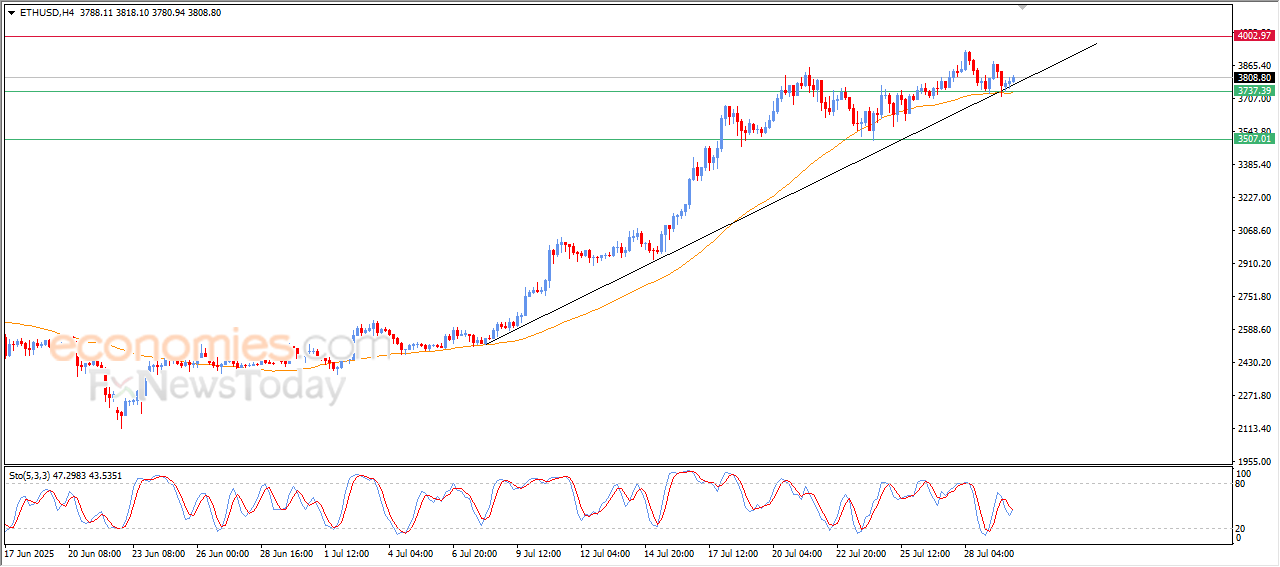This screenshot has height=567, width=1280.
Task: Click the 28 Jun 16:00 time label
Action: pos(287,552)
